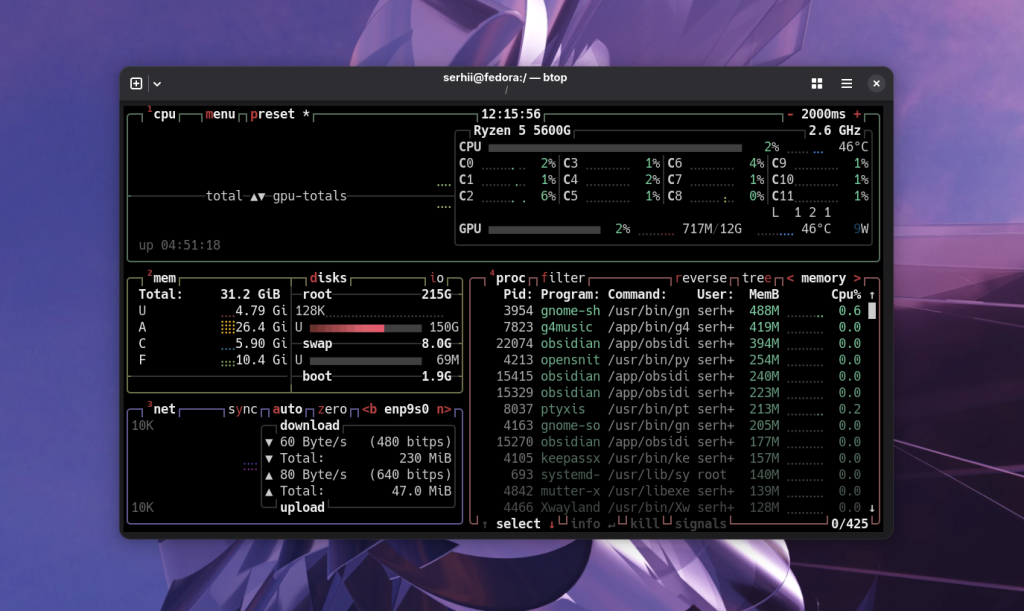Increase update interval with plus sign

[x=857, y=114]
